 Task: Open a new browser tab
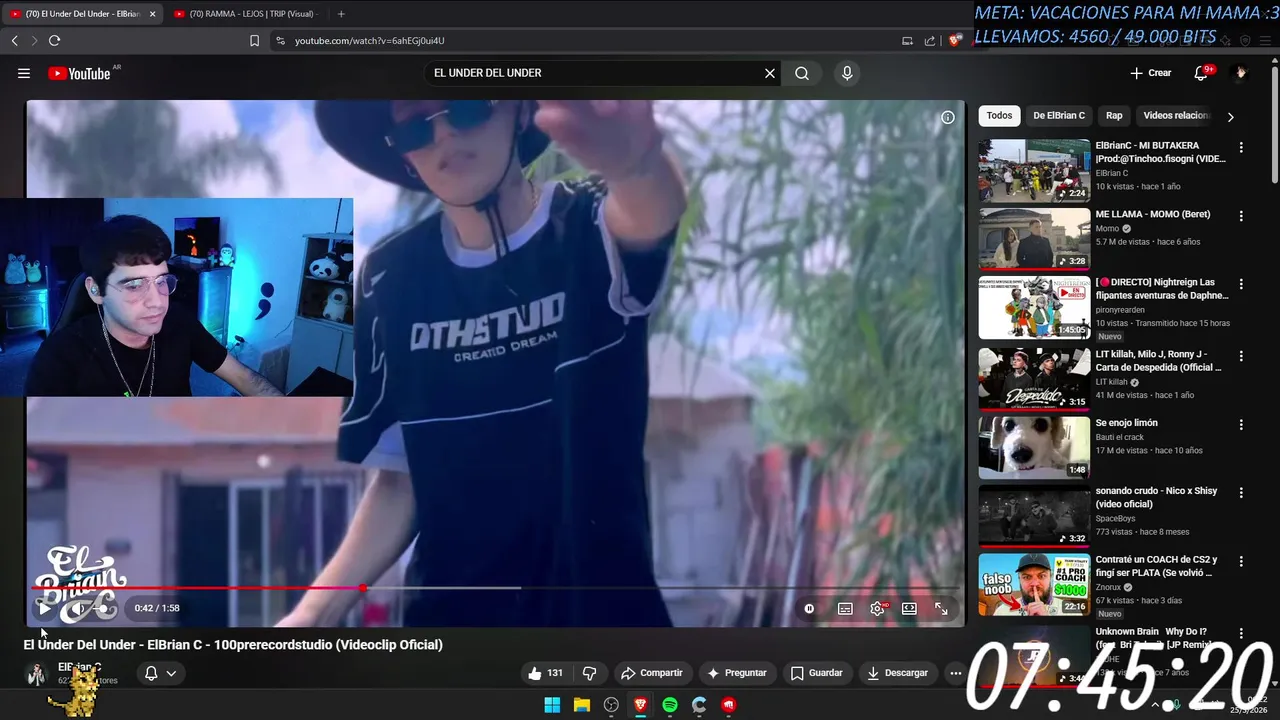(341, 14)
